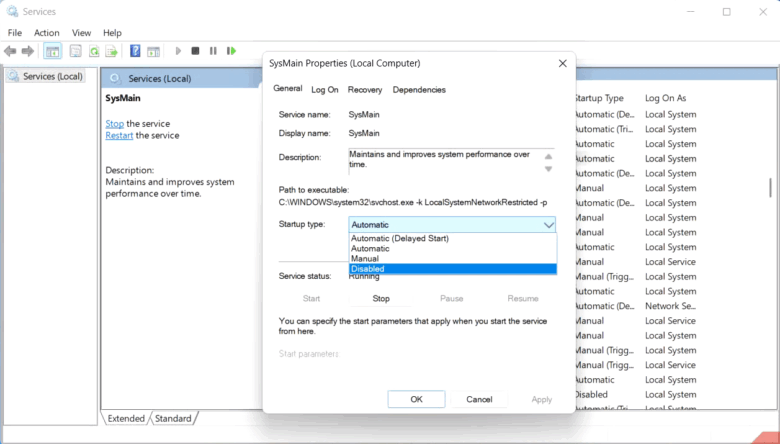The width and height of the screenshot is (780, 444).
Task: Switch to the Log On tab
Action: click(324, 90)
